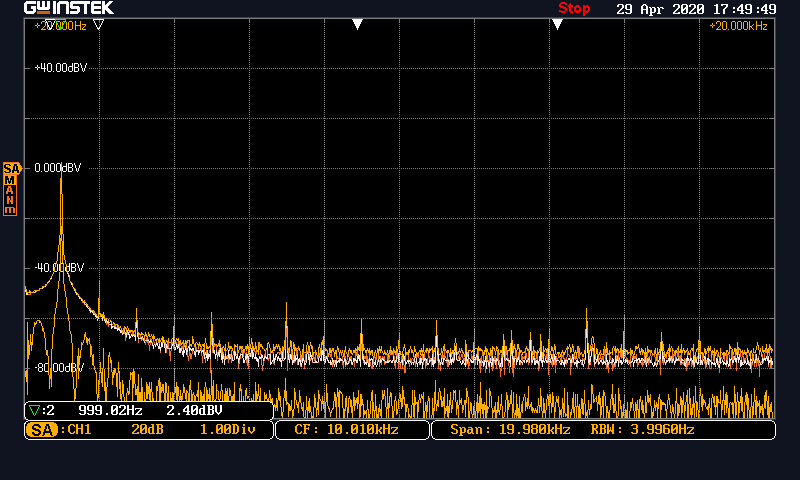
Task: Click the 2.40dBV marker amplitude readout
Action: point(194,411)
